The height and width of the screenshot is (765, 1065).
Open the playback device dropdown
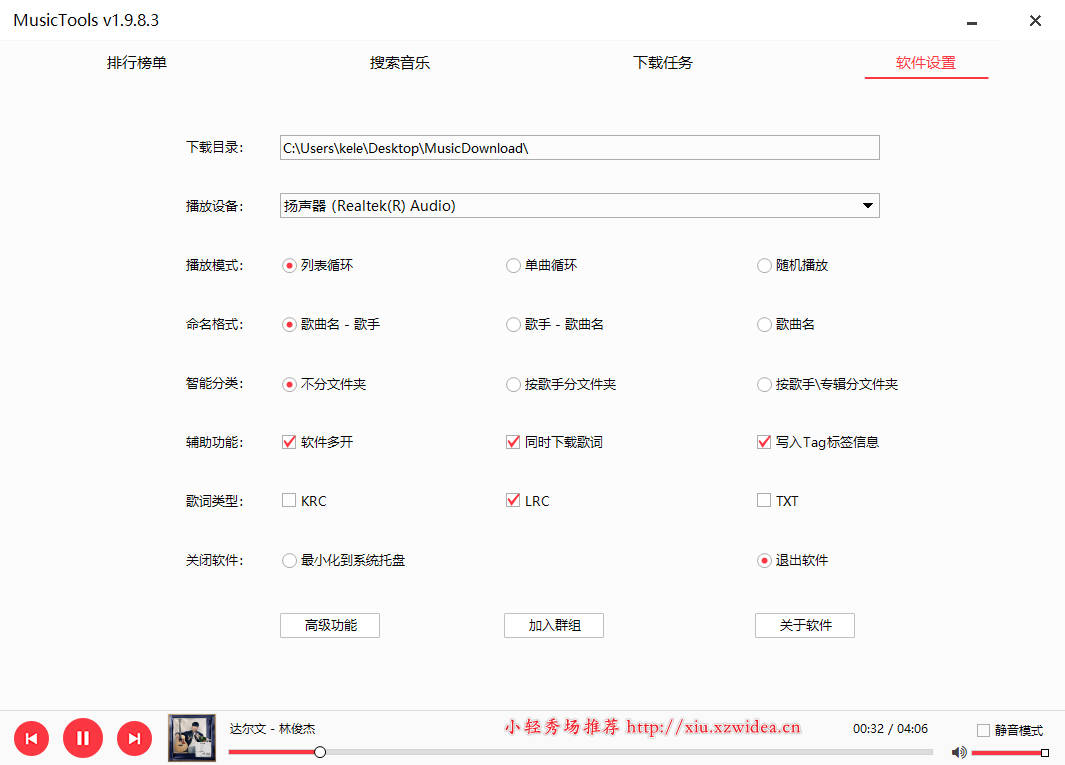pyautogui.click(x=868, y=204)
